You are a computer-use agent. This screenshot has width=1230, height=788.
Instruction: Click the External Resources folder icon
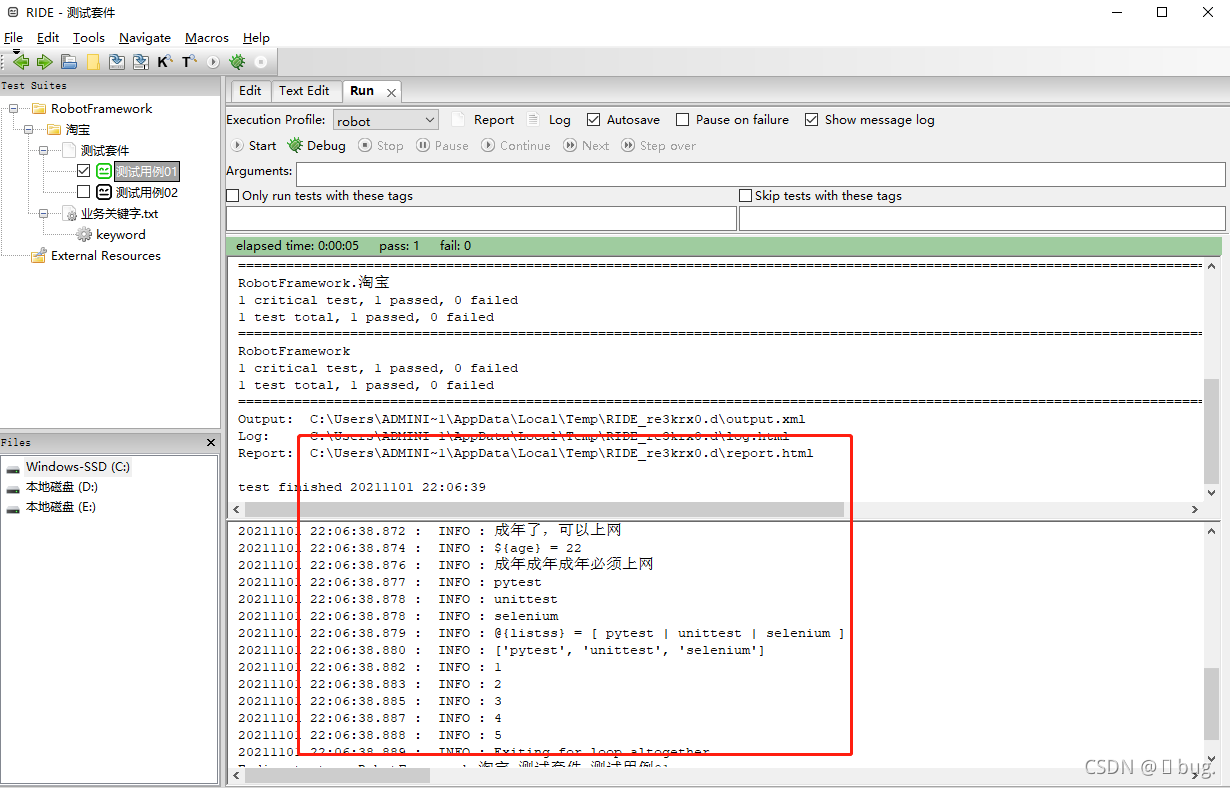(39, 255)
